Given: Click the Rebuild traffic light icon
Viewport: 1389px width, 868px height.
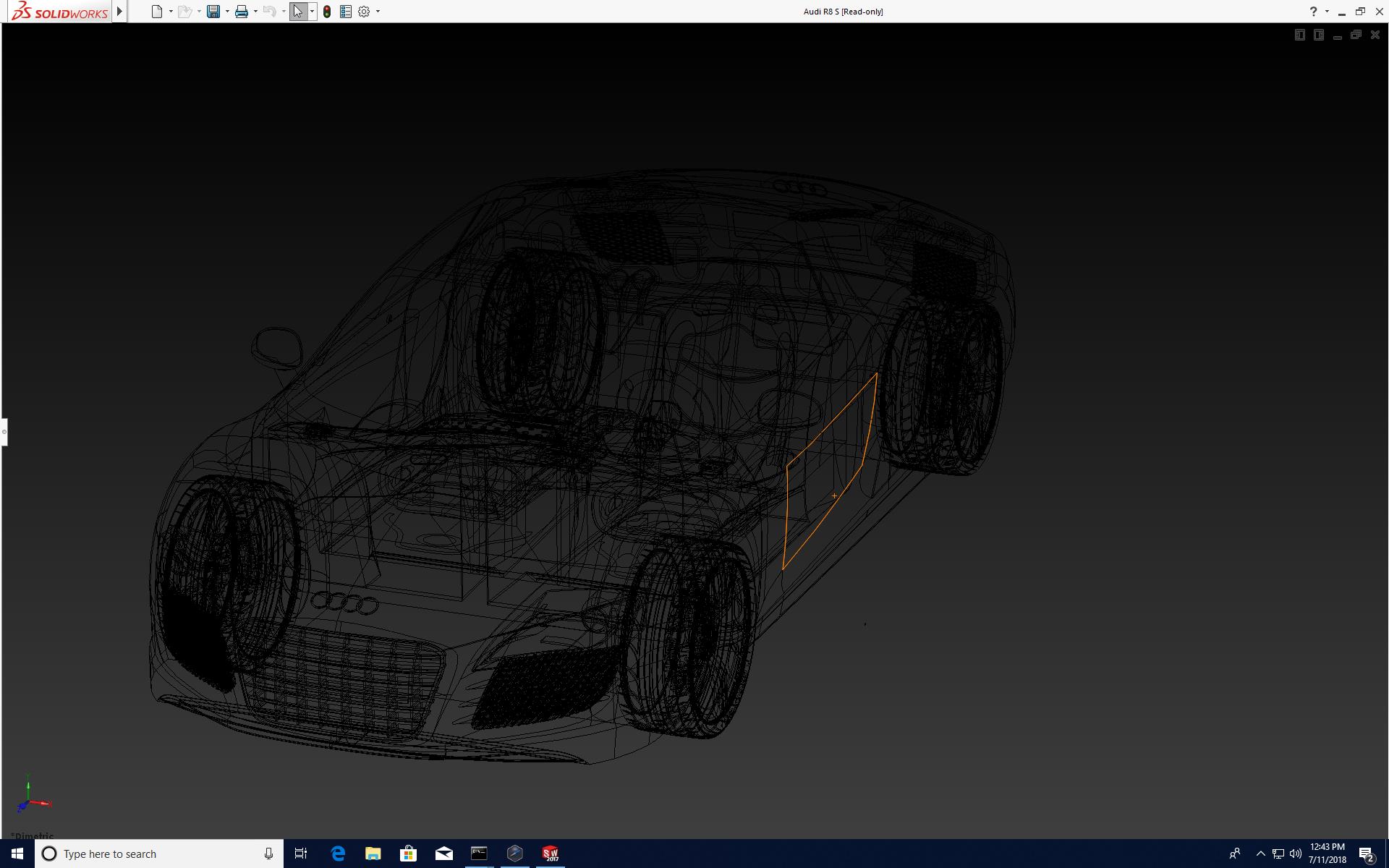Looking at the screenshot, I should pyautogui.click(x=327, y=12).
